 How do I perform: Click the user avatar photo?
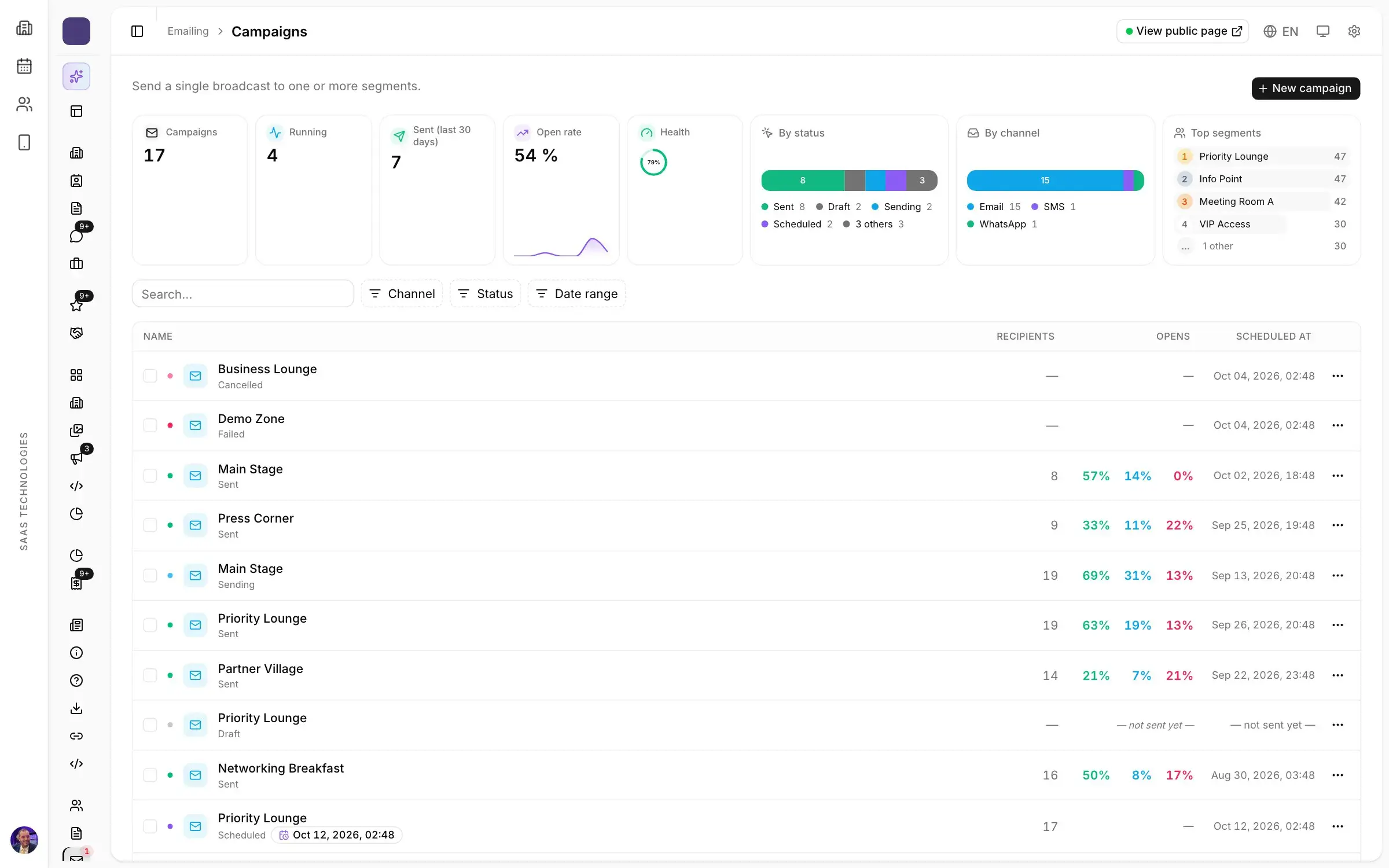click(x=24, y=840)
